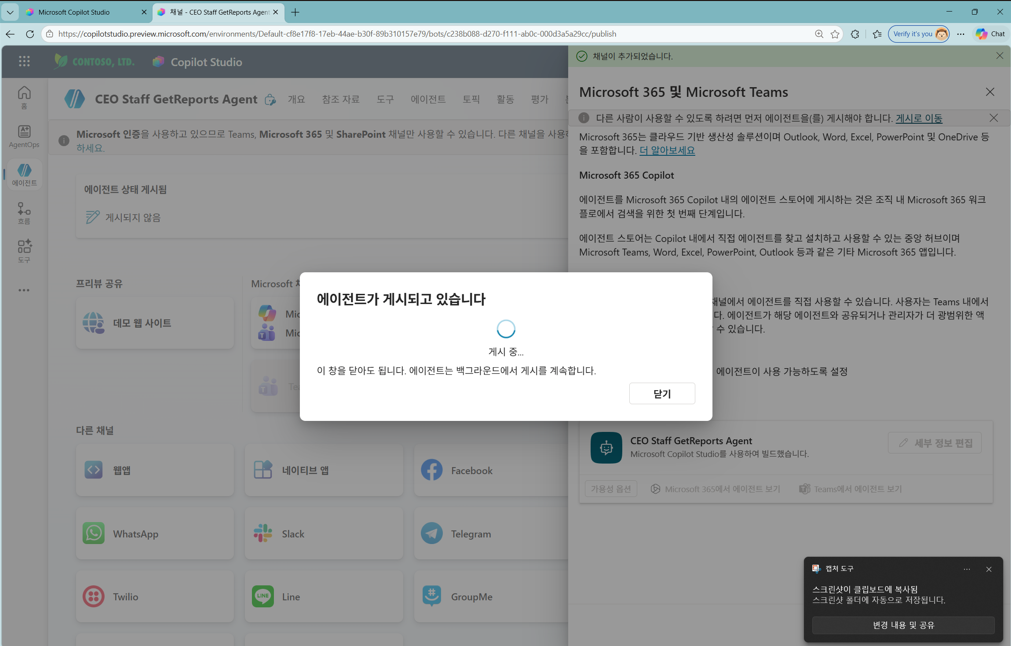Open the 더 알아보세요 link
Viewport: 1011px width, 646px height.
(667, 150)
